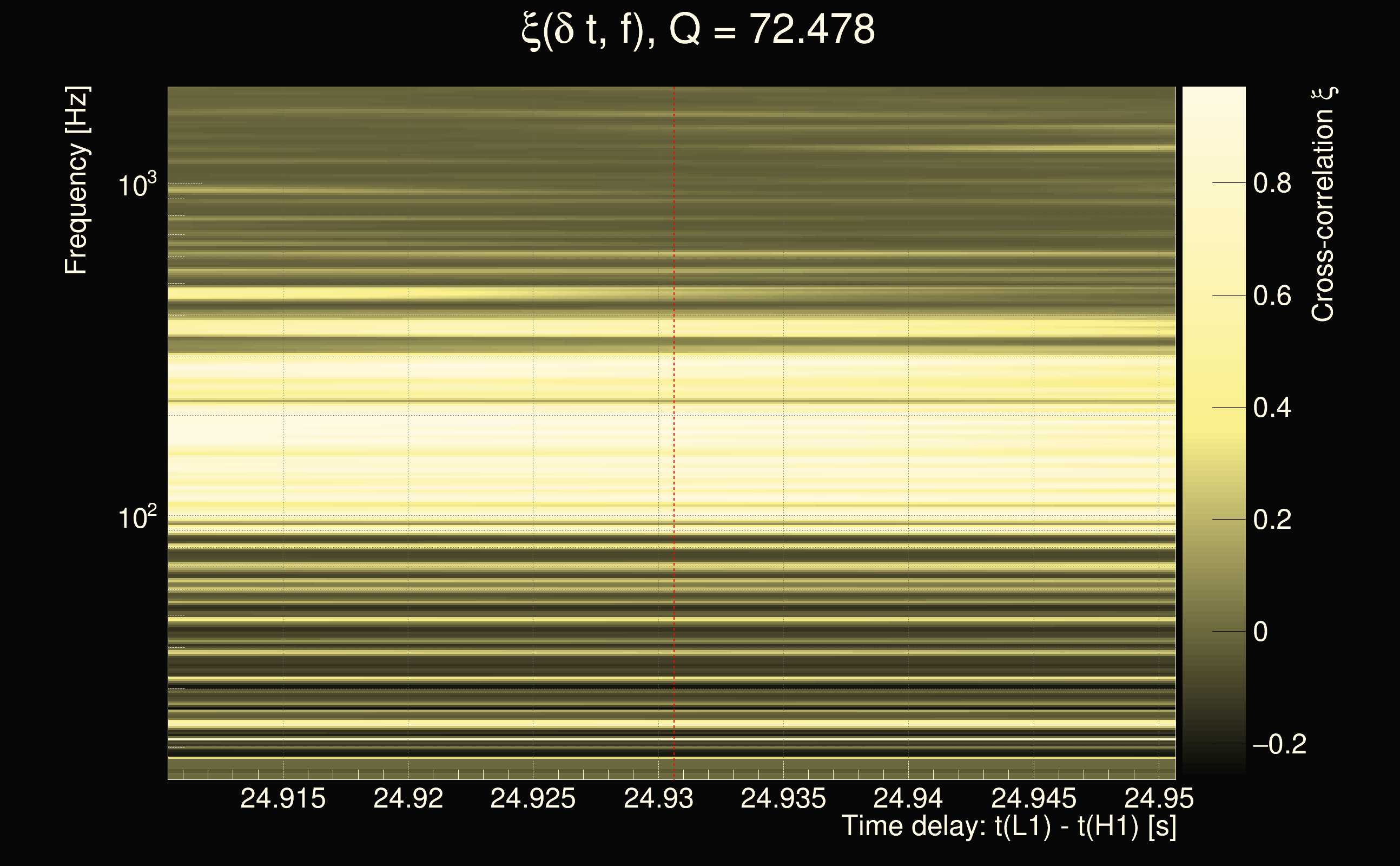Click the 0.4 label on the colorbar
Image resolution: width=1400 pixels, height=866 pixels.
pyautogui.click(x=1272, y=408)
